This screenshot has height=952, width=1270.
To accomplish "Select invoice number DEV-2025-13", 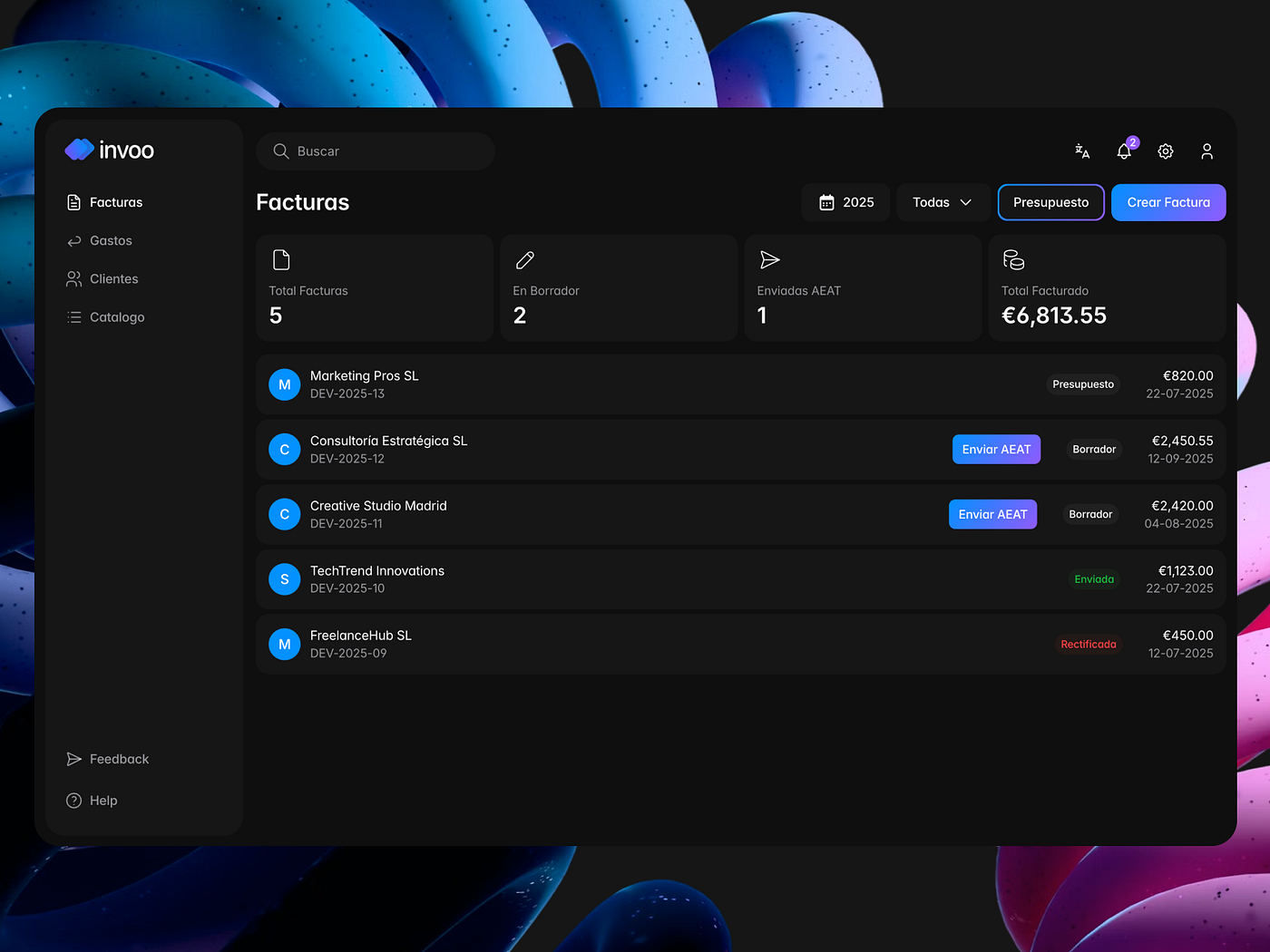I will point(347,393).
